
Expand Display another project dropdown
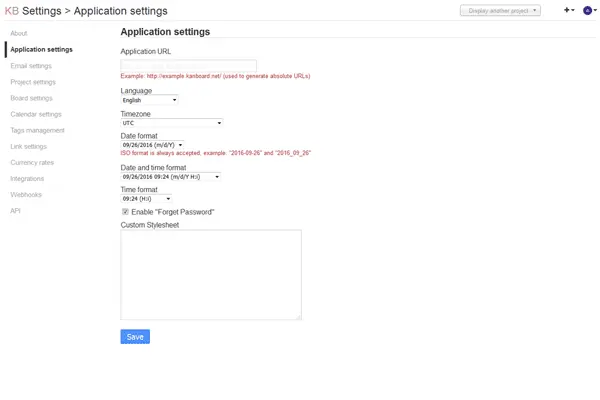(x=500, y=10)
